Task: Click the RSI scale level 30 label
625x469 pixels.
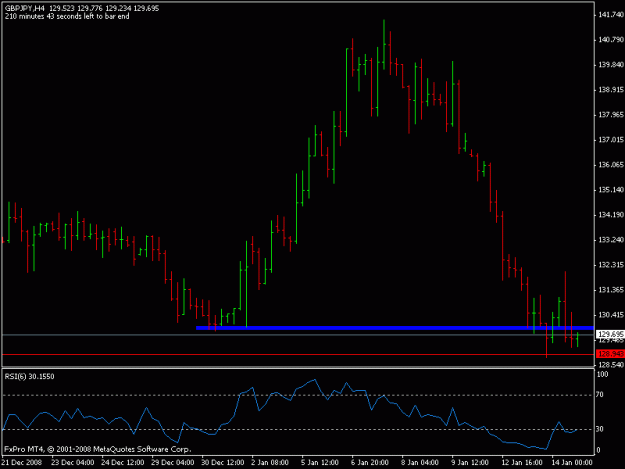Action: [600, 429]
